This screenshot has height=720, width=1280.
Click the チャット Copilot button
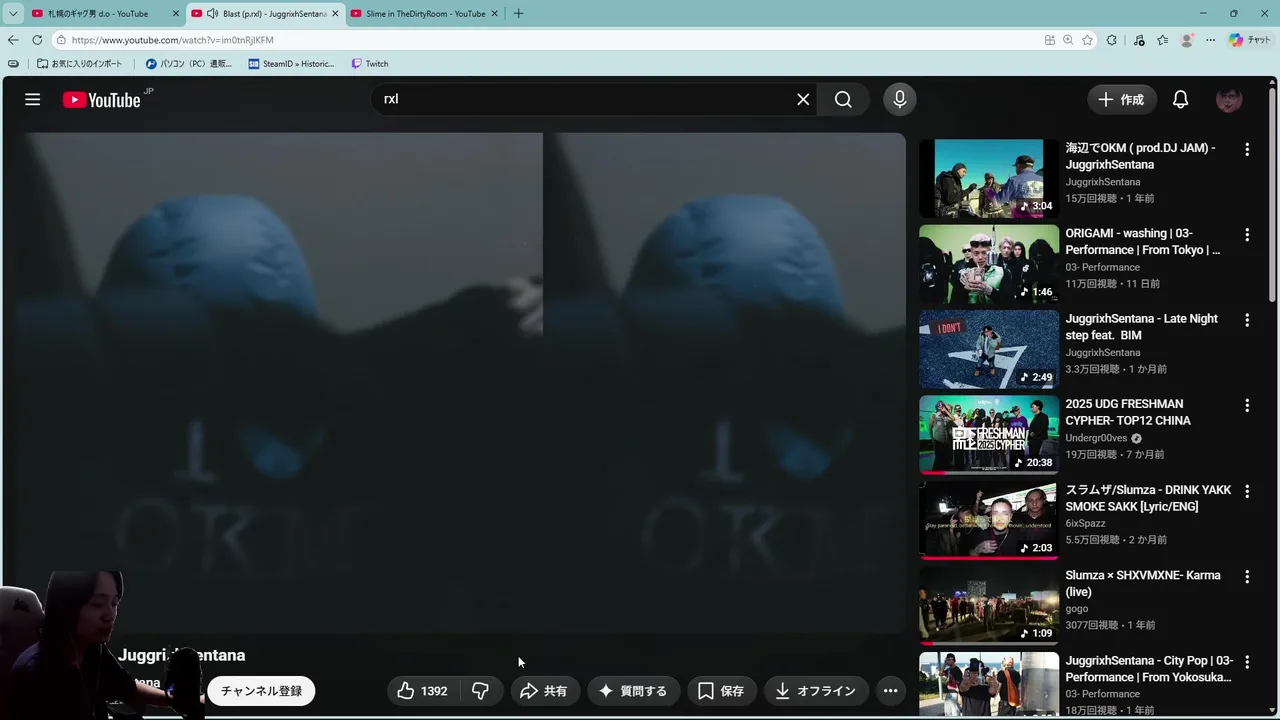(1249, 40)
